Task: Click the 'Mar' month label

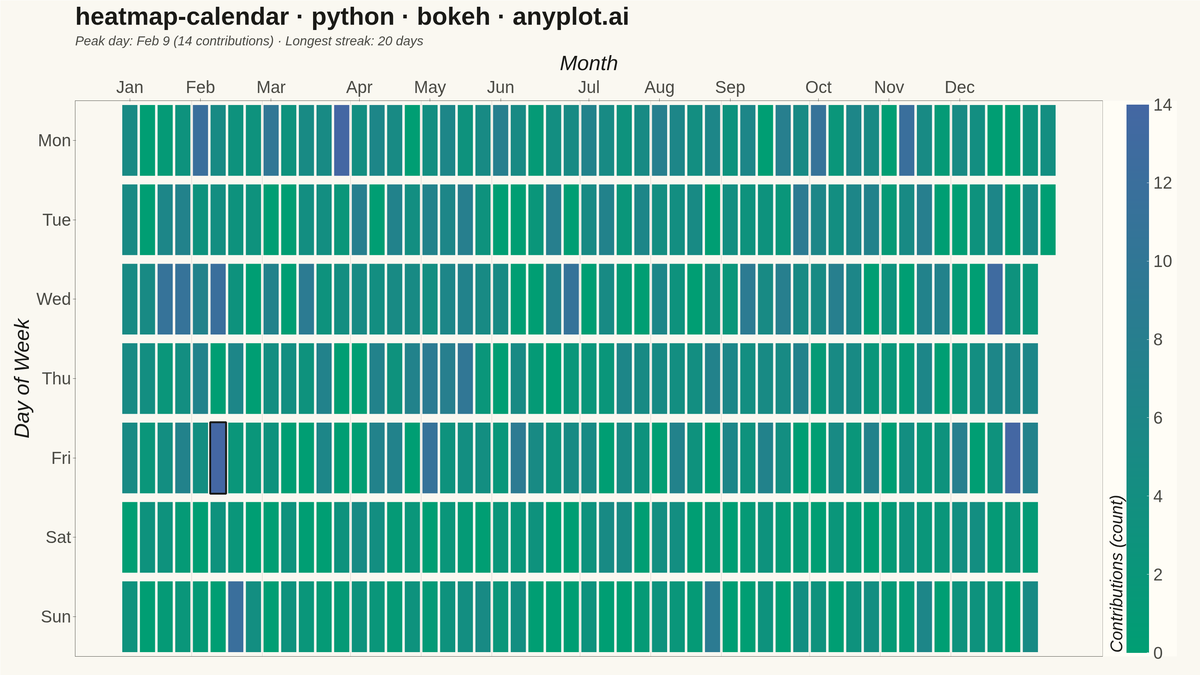Action: pyautogui.click(x=271, y=87)
